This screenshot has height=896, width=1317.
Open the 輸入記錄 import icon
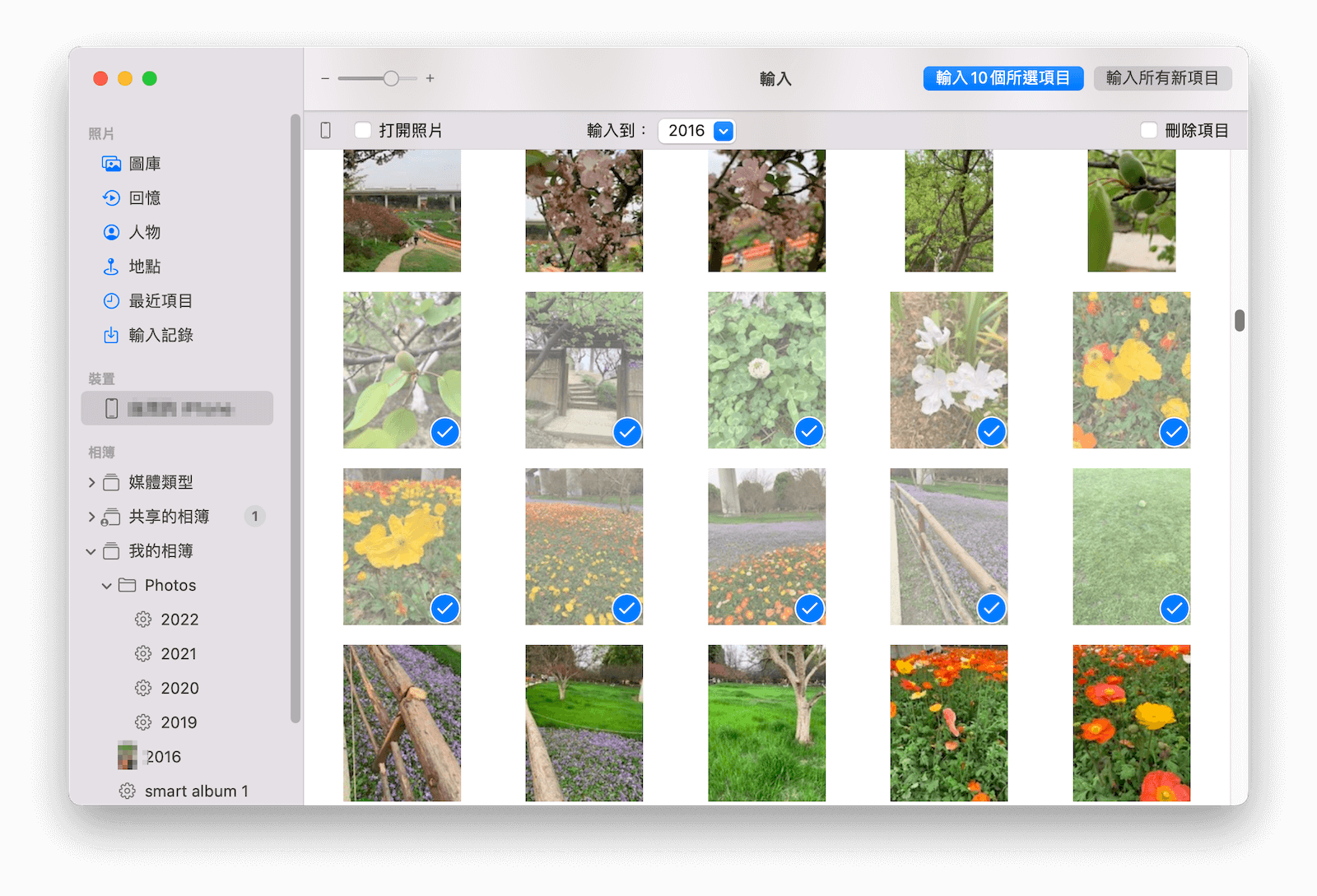tap(111, 336)
